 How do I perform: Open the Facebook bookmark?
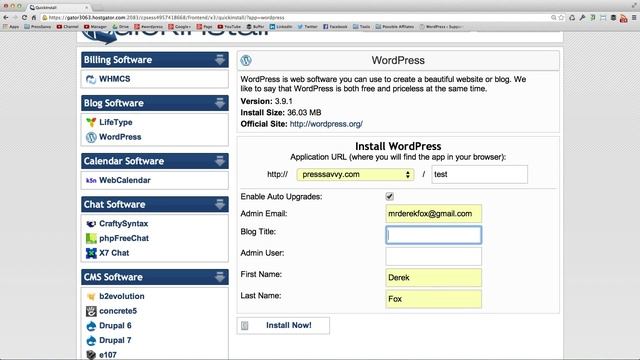coord(335,27)
